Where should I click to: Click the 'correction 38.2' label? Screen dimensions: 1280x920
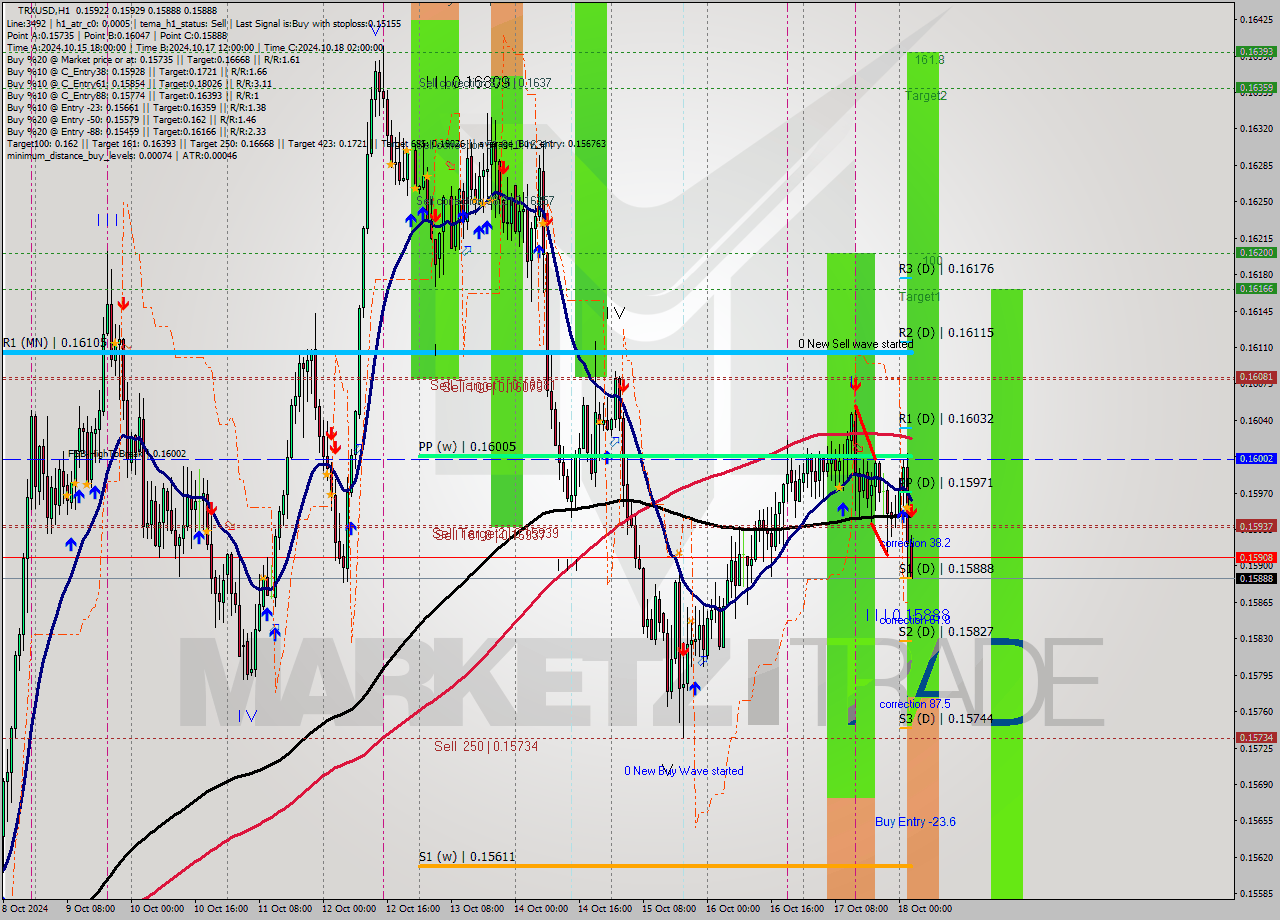tap(915, 543)
